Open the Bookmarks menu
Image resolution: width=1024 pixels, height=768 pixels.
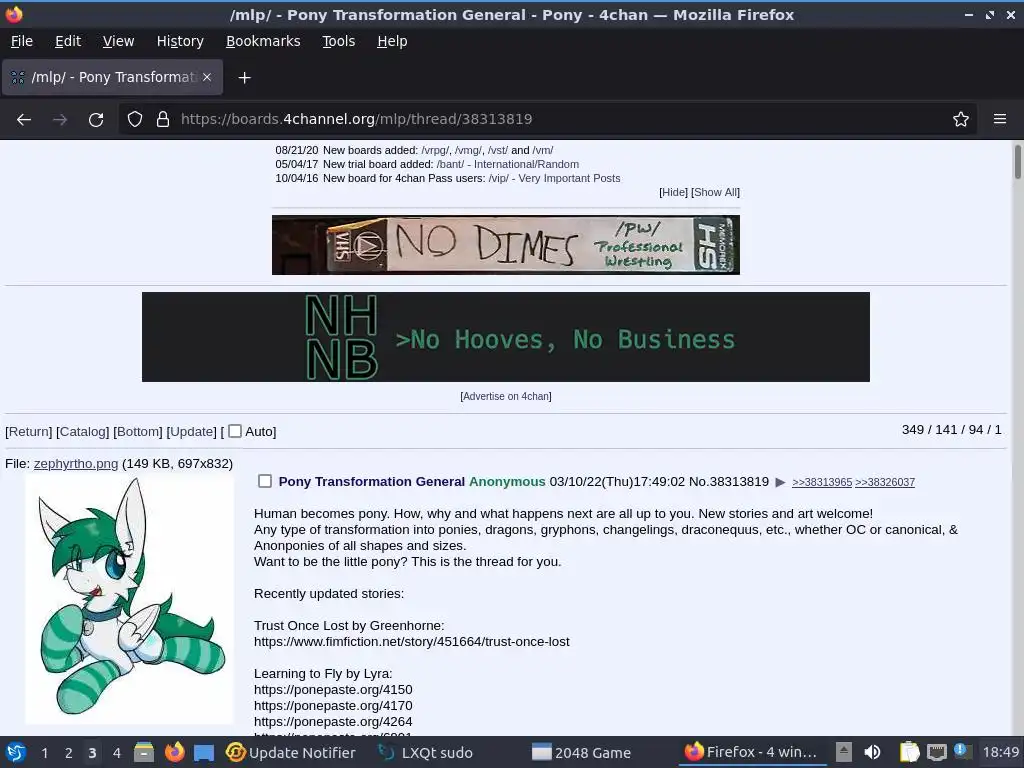coord(263,41)
